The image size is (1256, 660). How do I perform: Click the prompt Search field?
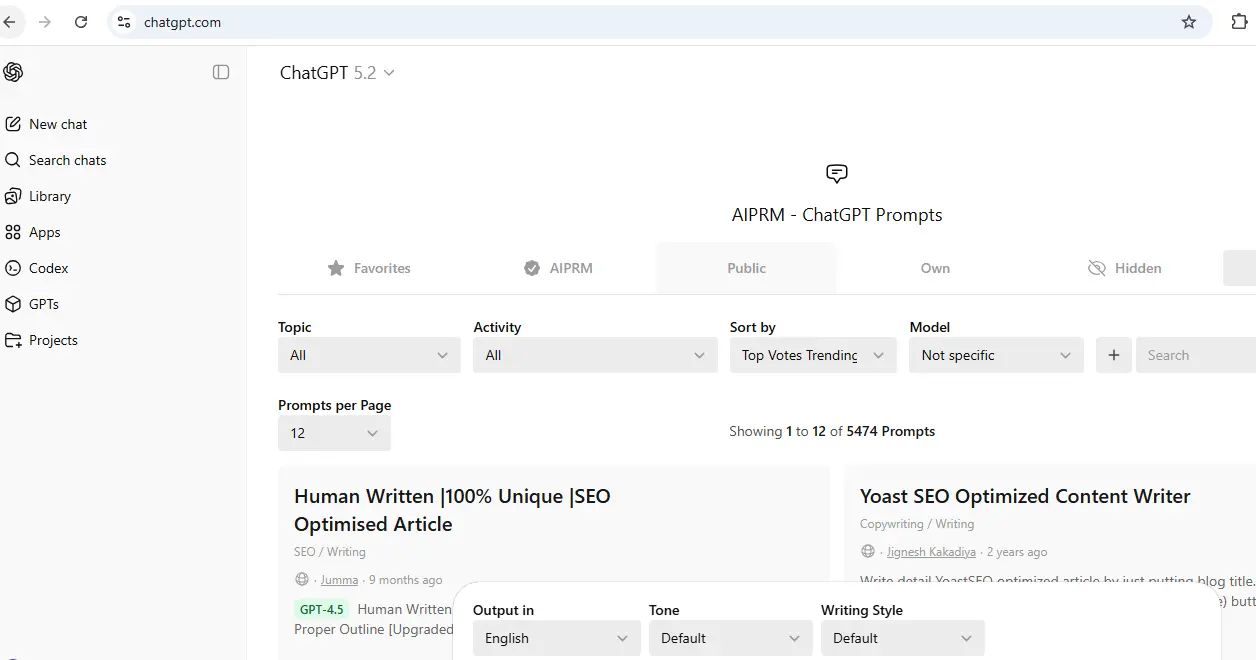[x=1196, y=355]
